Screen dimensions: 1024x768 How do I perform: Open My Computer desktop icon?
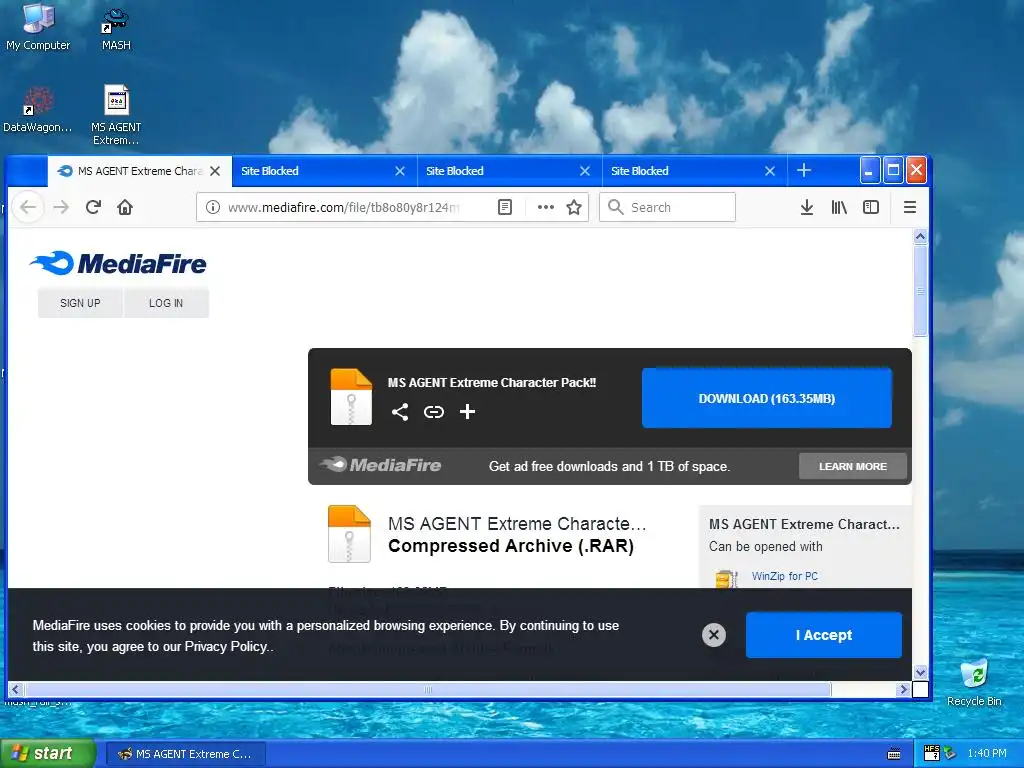point(38,27)
